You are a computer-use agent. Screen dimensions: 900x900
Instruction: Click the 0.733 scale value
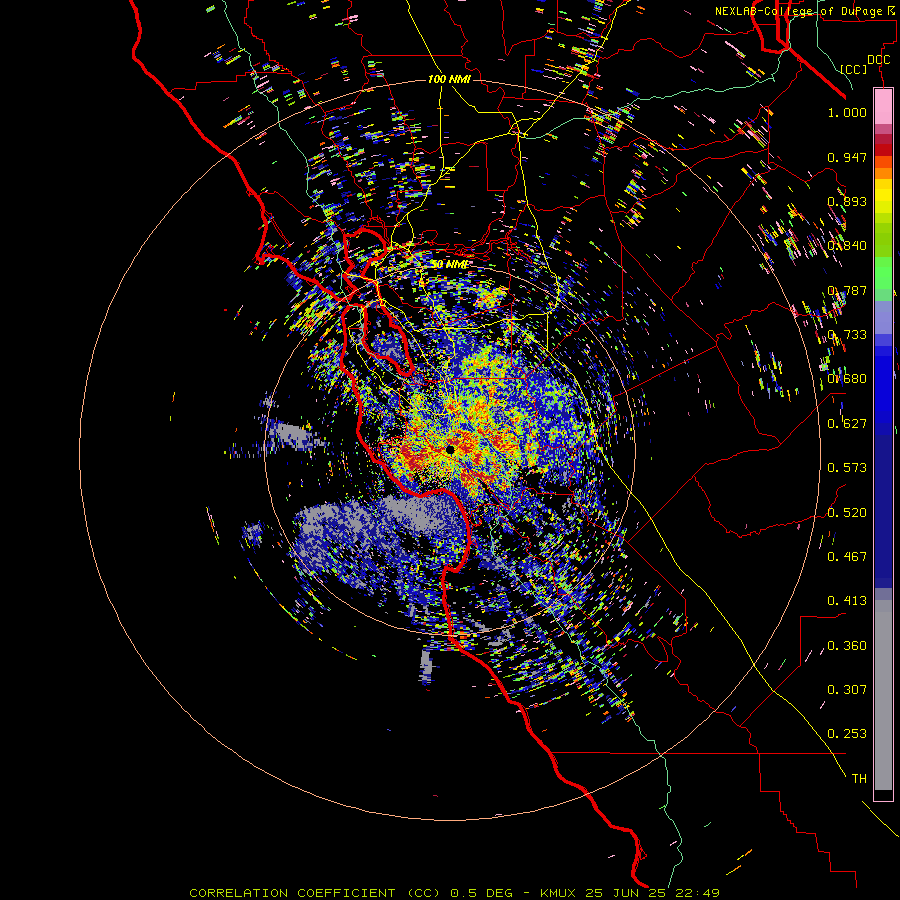pos(847,335)
